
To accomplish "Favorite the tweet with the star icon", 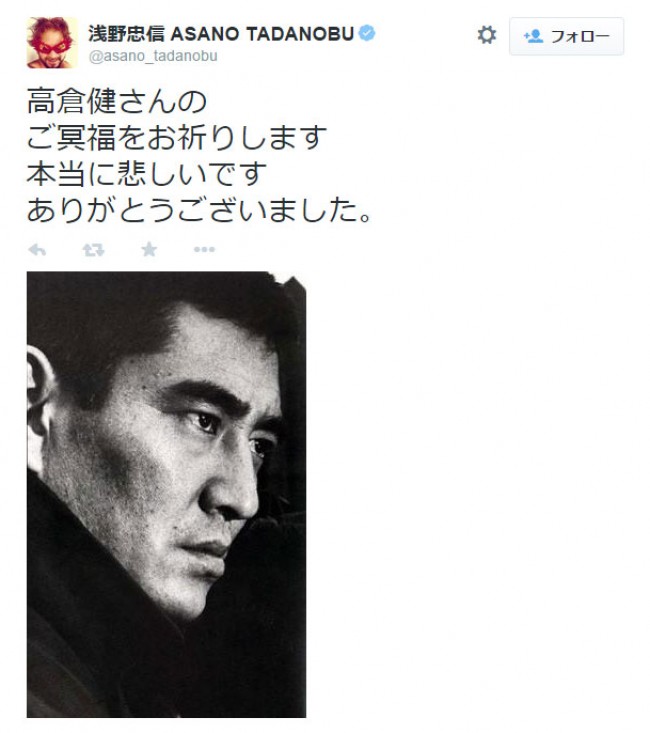I will (149, 250).
